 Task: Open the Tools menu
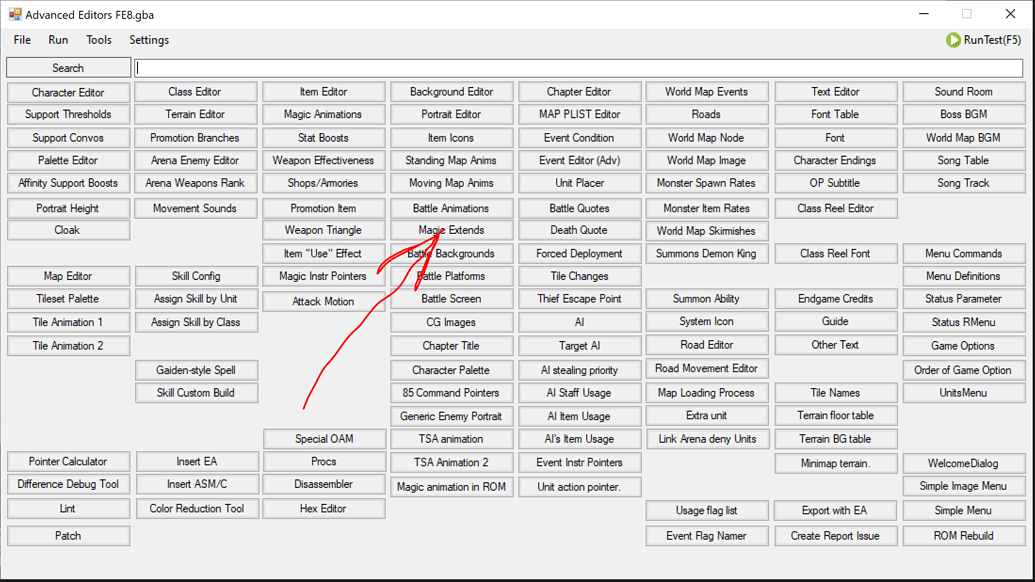coord(98,40)
